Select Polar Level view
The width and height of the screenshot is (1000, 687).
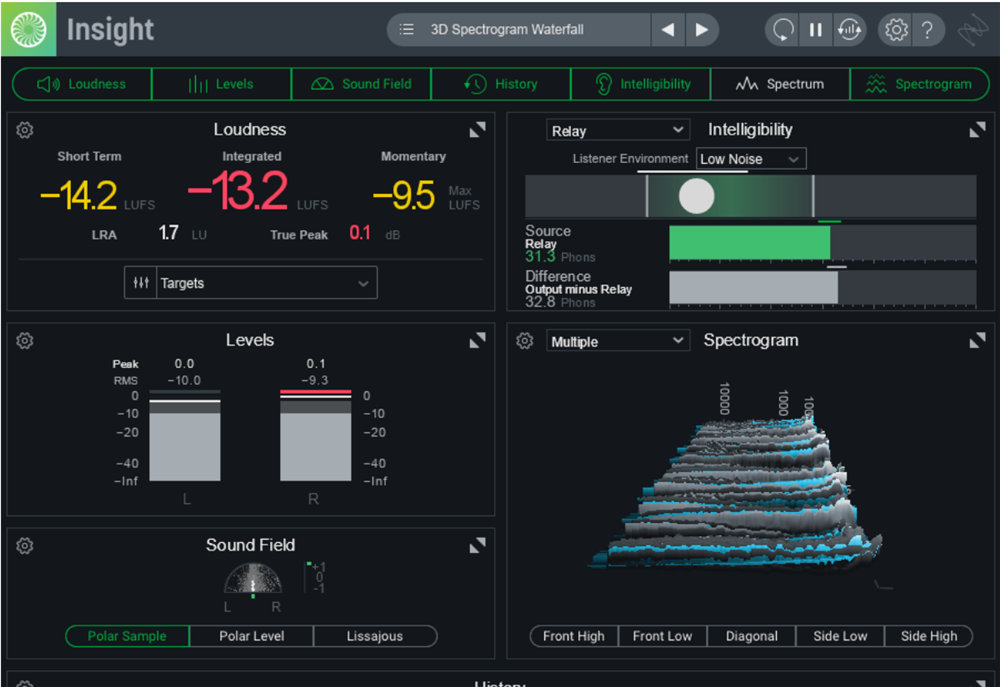(x=251, y=636)
